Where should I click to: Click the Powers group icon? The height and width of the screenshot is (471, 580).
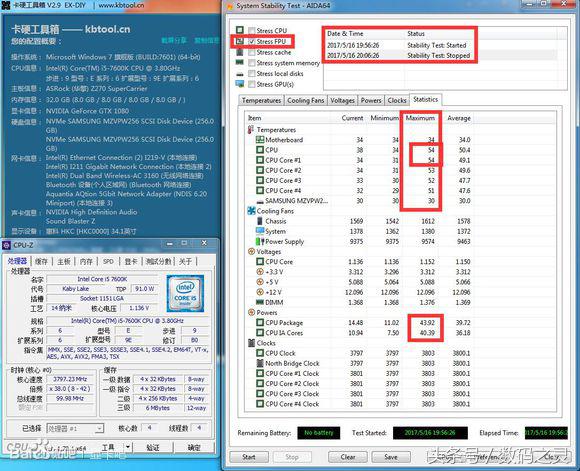251,312
